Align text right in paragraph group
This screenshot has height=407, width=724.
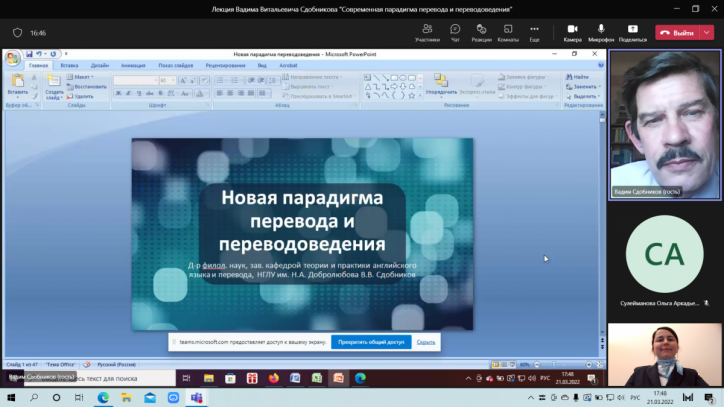coord(240,93)
